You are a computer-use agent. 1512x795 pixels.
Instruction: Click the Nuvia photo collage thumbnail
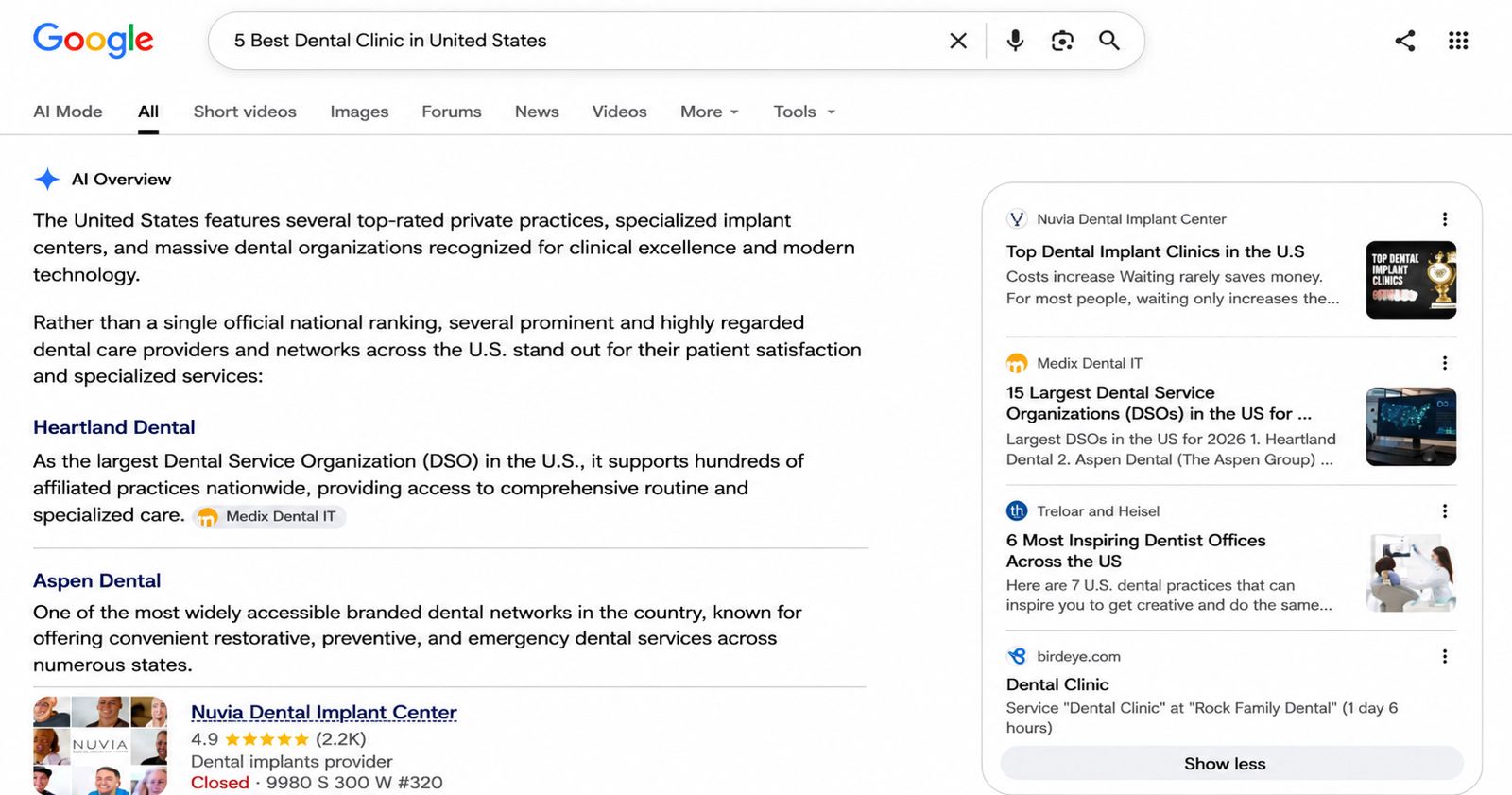point(100,746)
